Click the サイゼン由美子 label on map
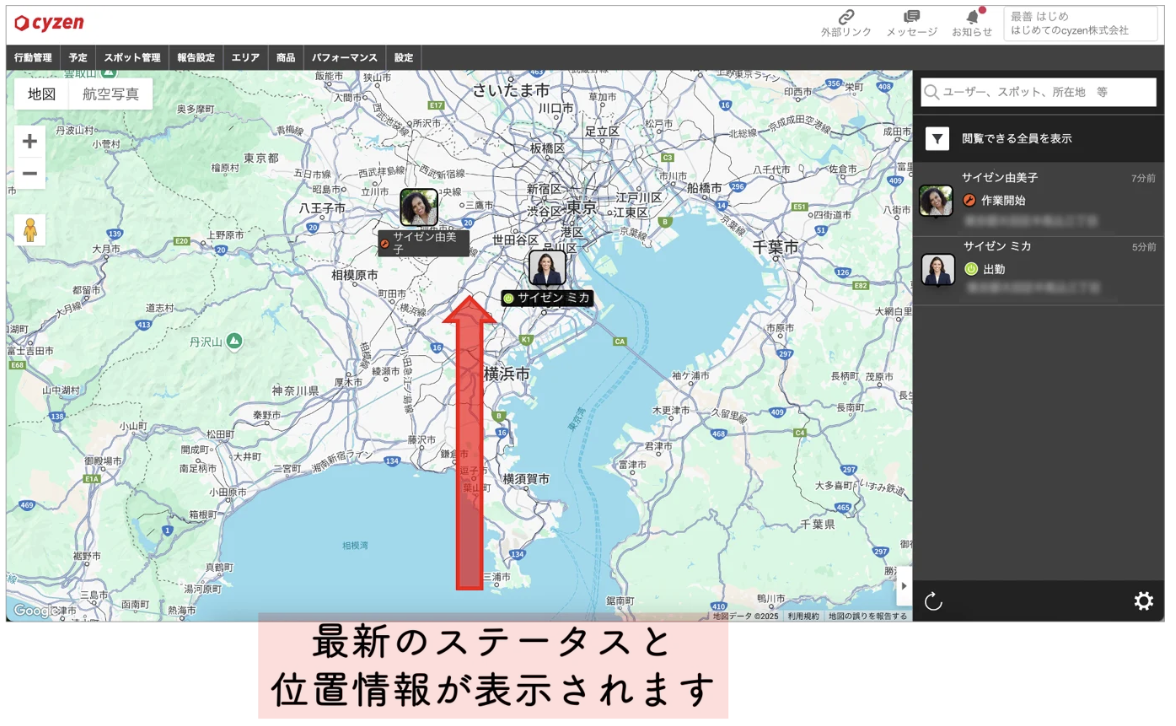This screenshot has height=726, width=1176. 424,243
